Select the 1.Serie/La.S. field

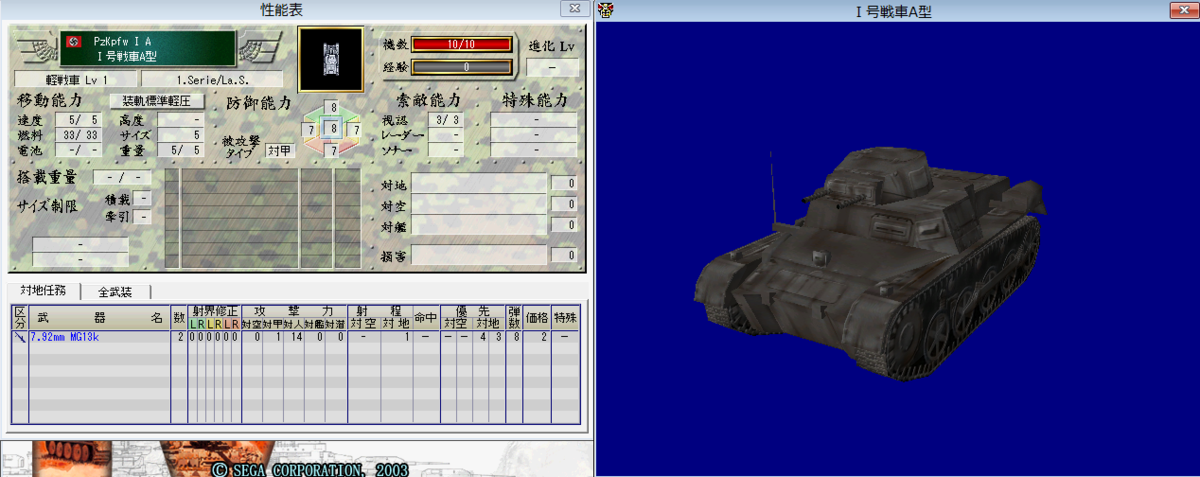coord(211,79)
